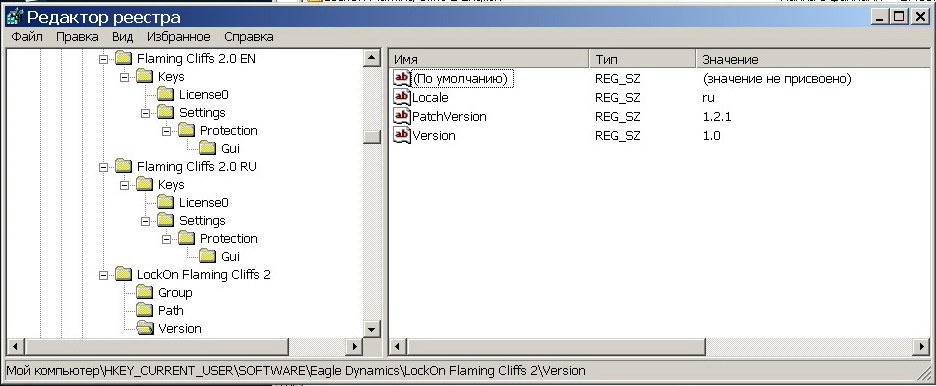Click License0 folder icon under Flaming Cliffs 2.0 RU
The width and height of the screenshot is (936, 386).
165,202
